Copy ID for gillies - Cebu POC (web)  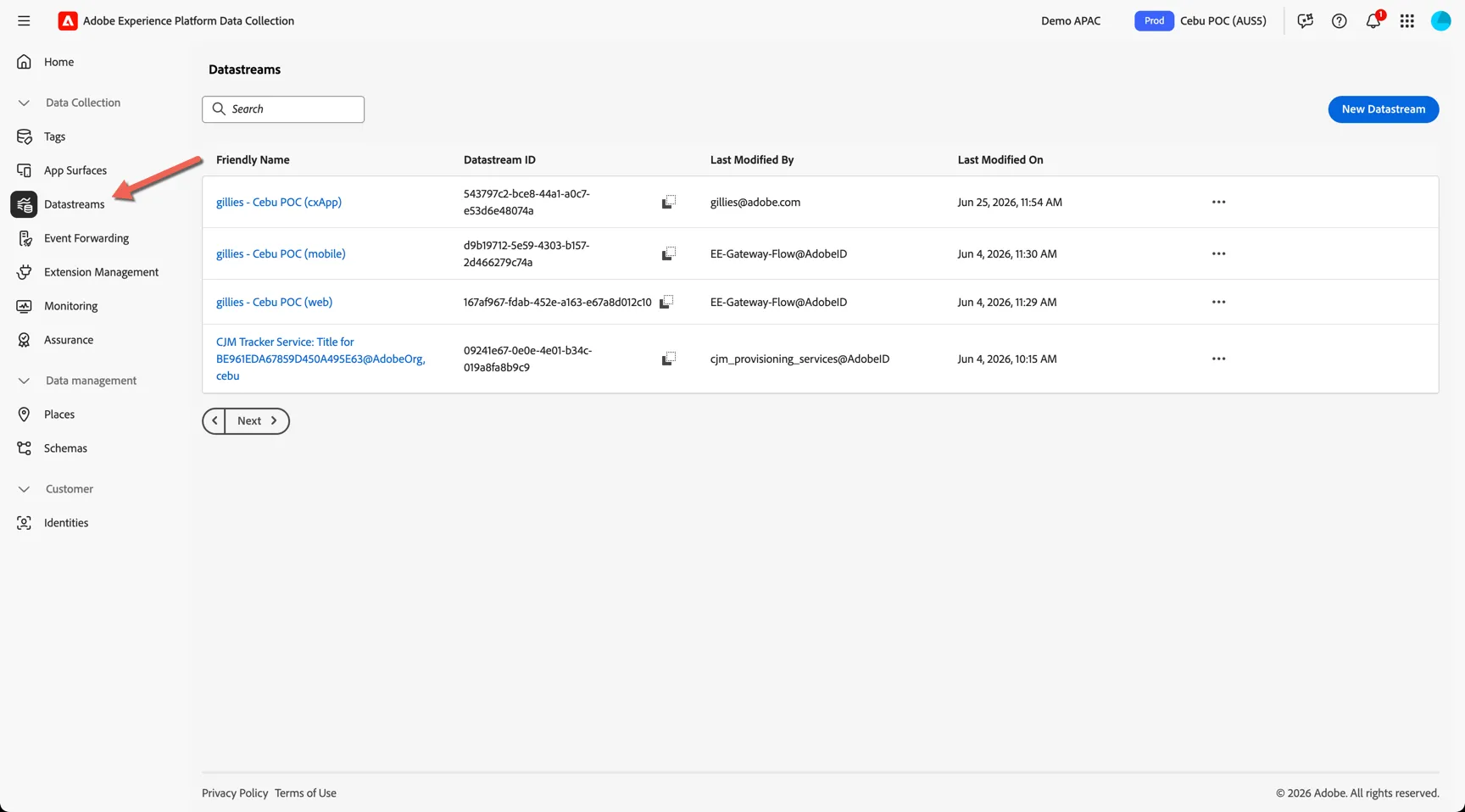pyautogui.click(x=666, y=302)
